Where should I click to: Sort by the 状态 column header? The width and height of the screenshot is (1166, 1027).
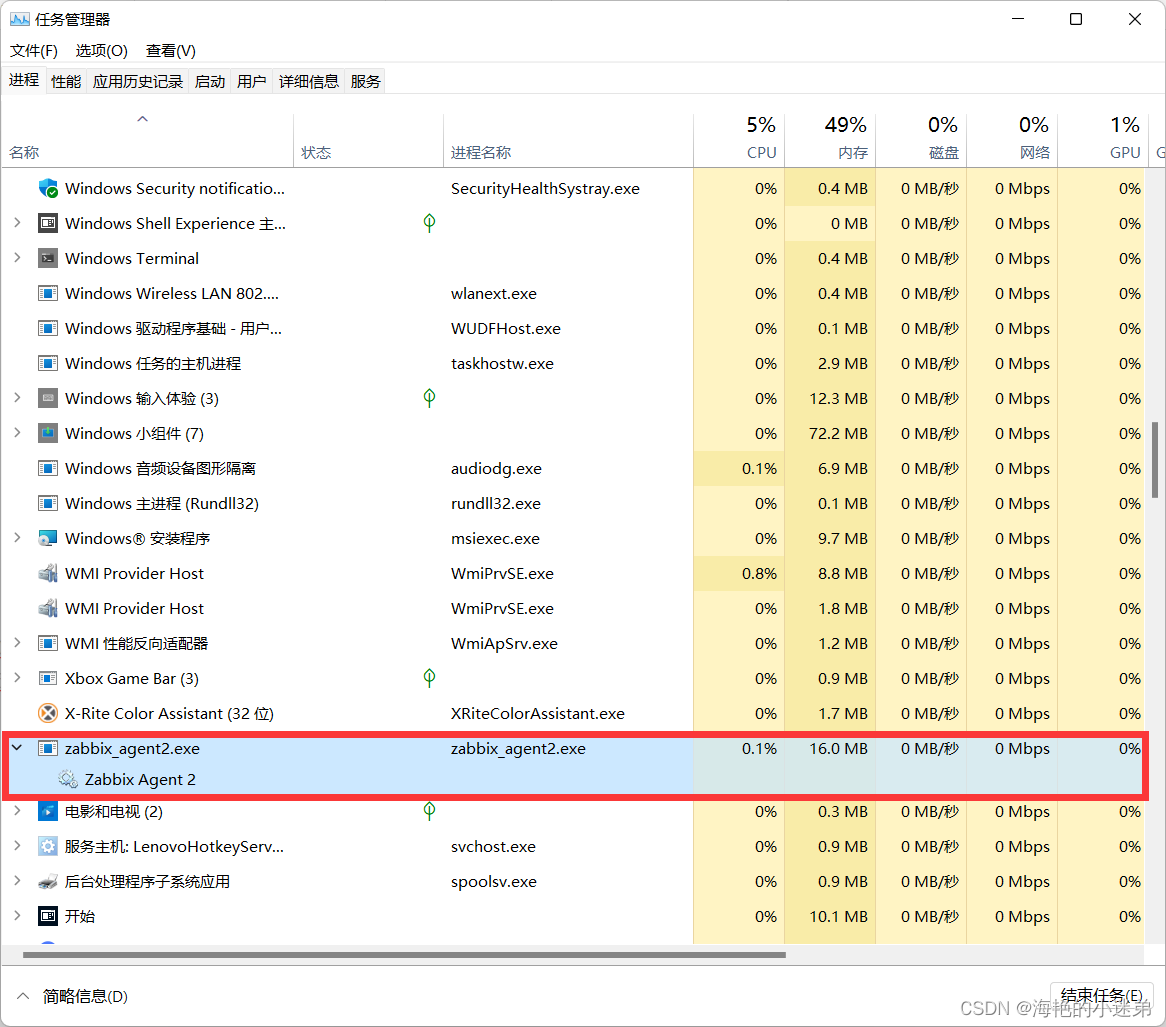368,138
